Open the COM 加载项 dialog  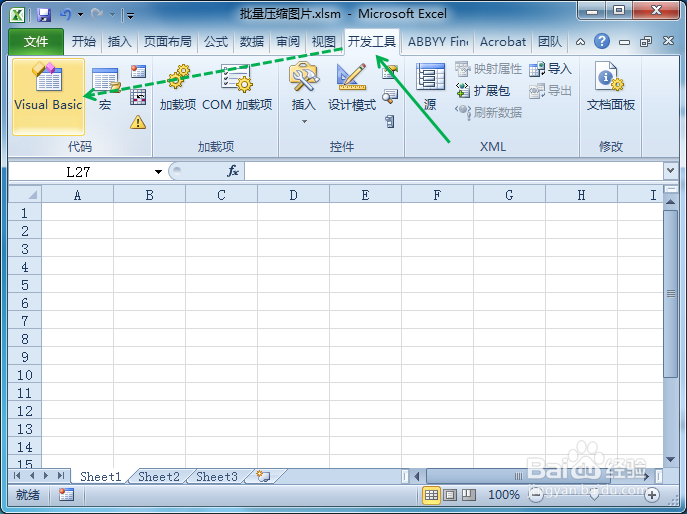coord(237,88)
